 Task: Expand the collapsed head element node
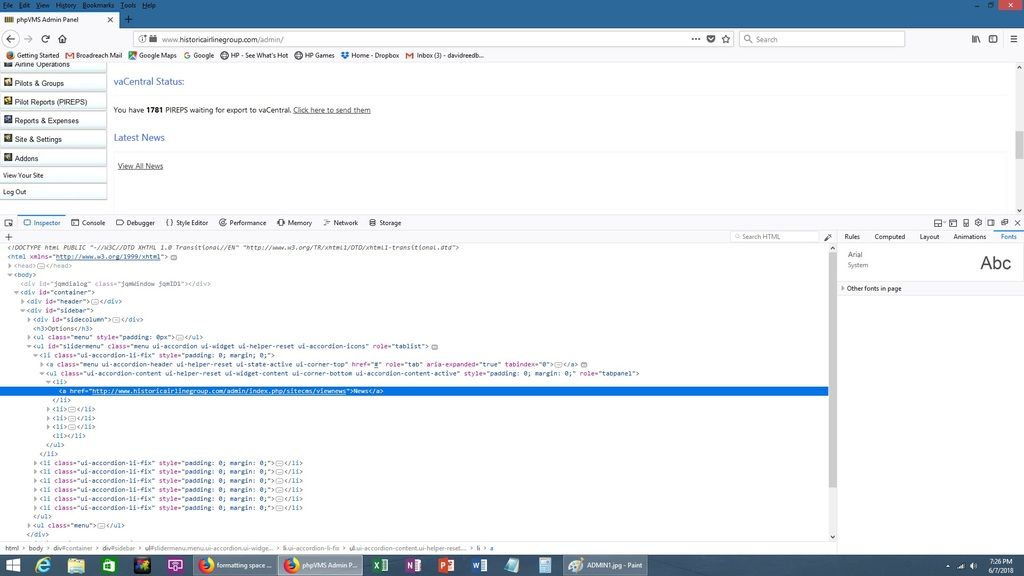(x=10, y=265)
